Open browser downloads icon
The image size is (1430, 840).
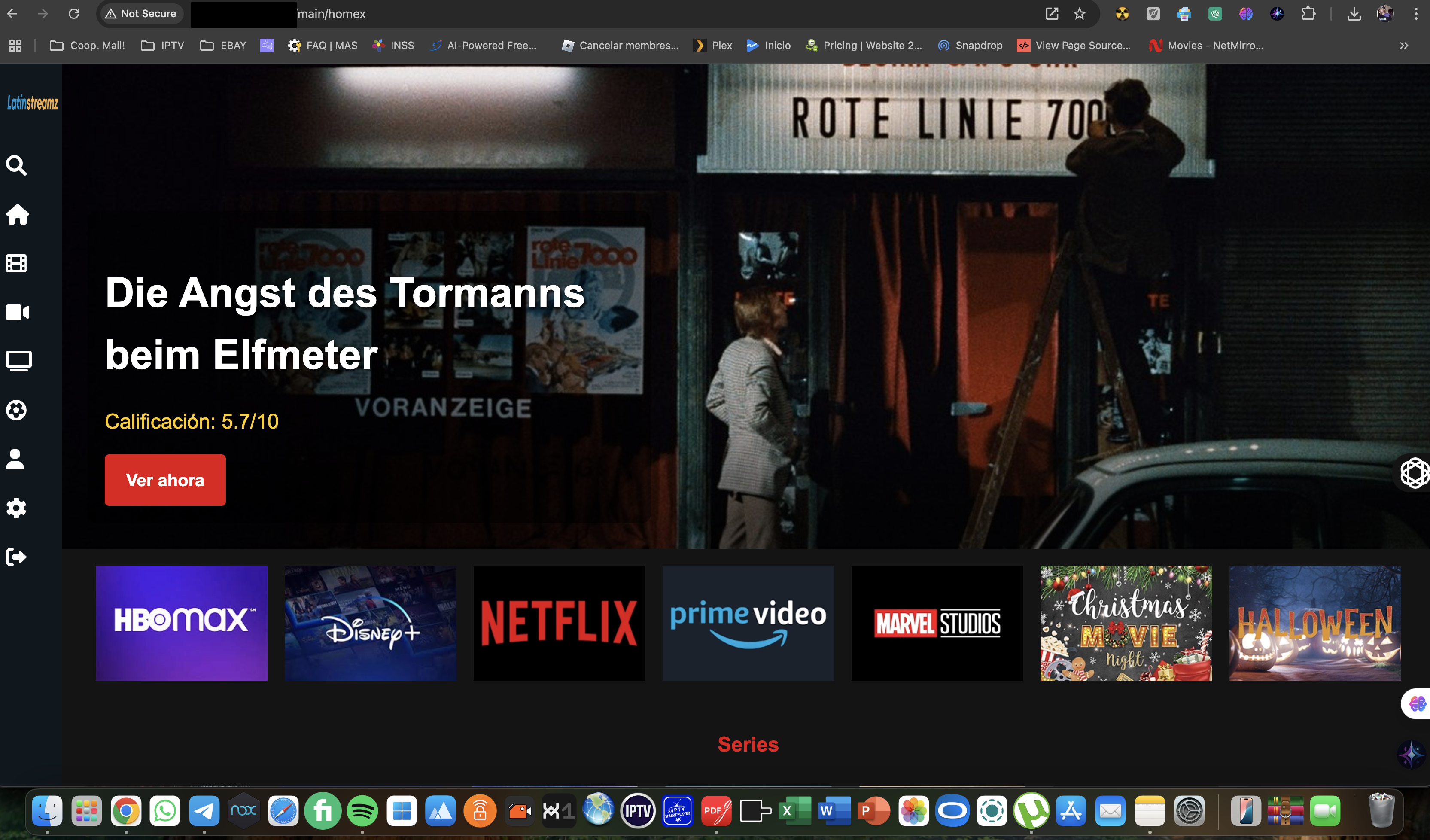1354,14
